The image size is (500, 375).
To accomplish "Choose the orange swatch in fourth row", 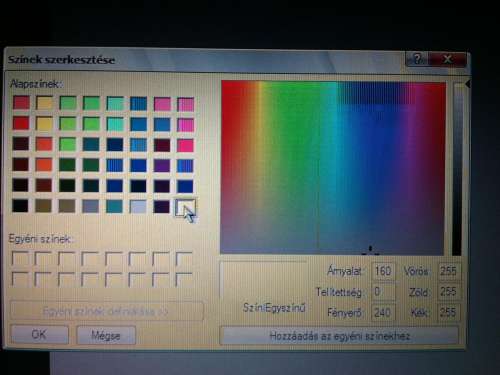I will tap(44, 165).
